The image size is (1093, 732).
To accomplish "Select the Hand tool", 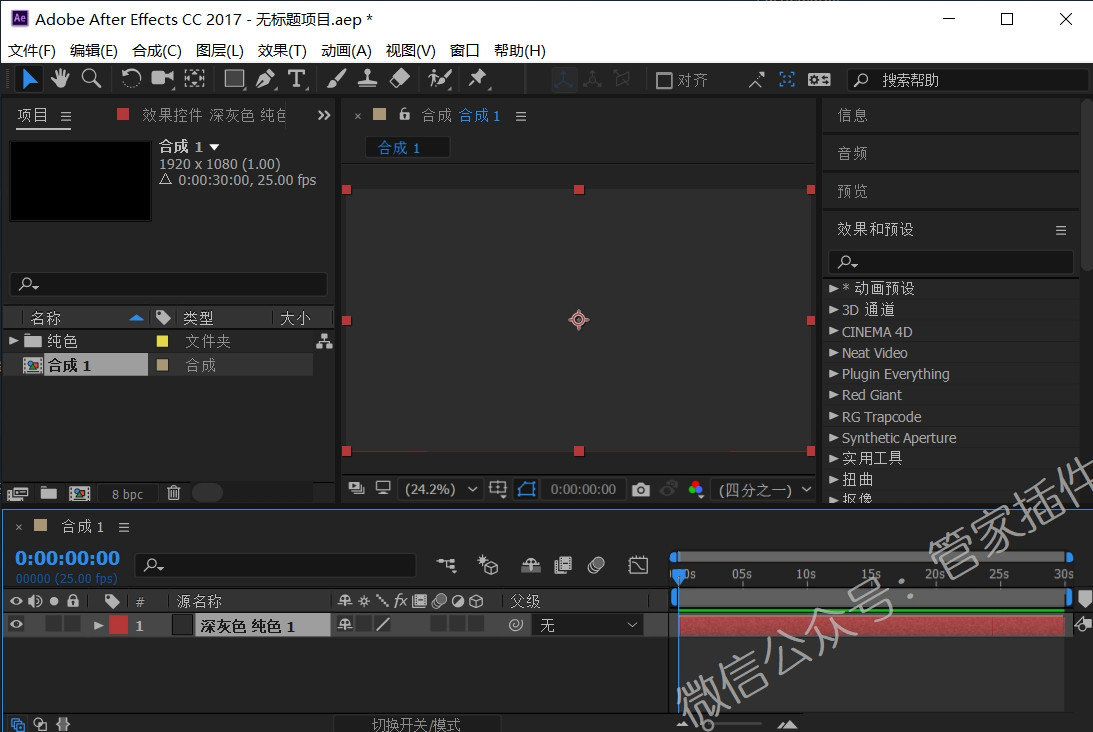I will 60,79.
